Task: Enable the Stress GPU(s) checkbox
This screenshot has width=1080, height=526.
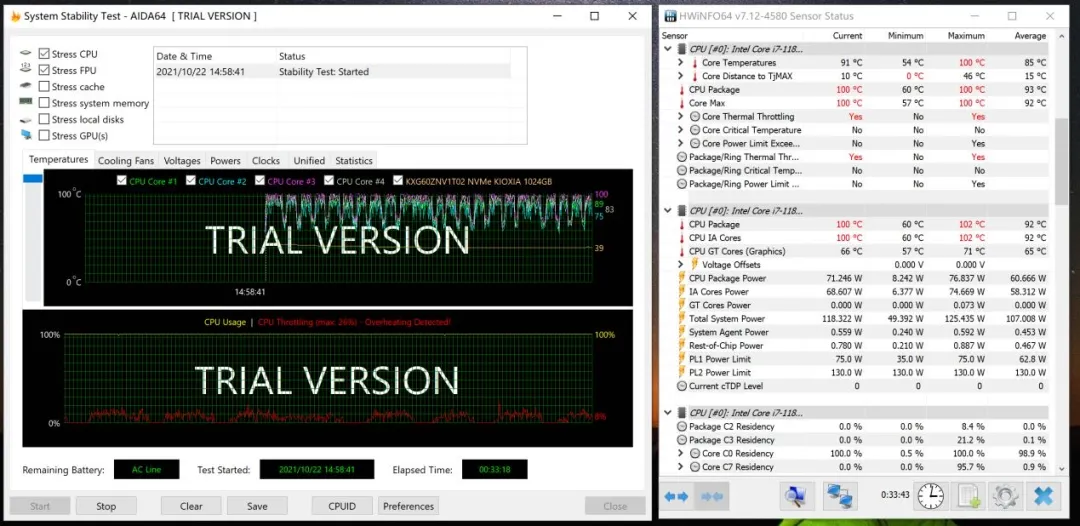Action: (x=44, y=136)
